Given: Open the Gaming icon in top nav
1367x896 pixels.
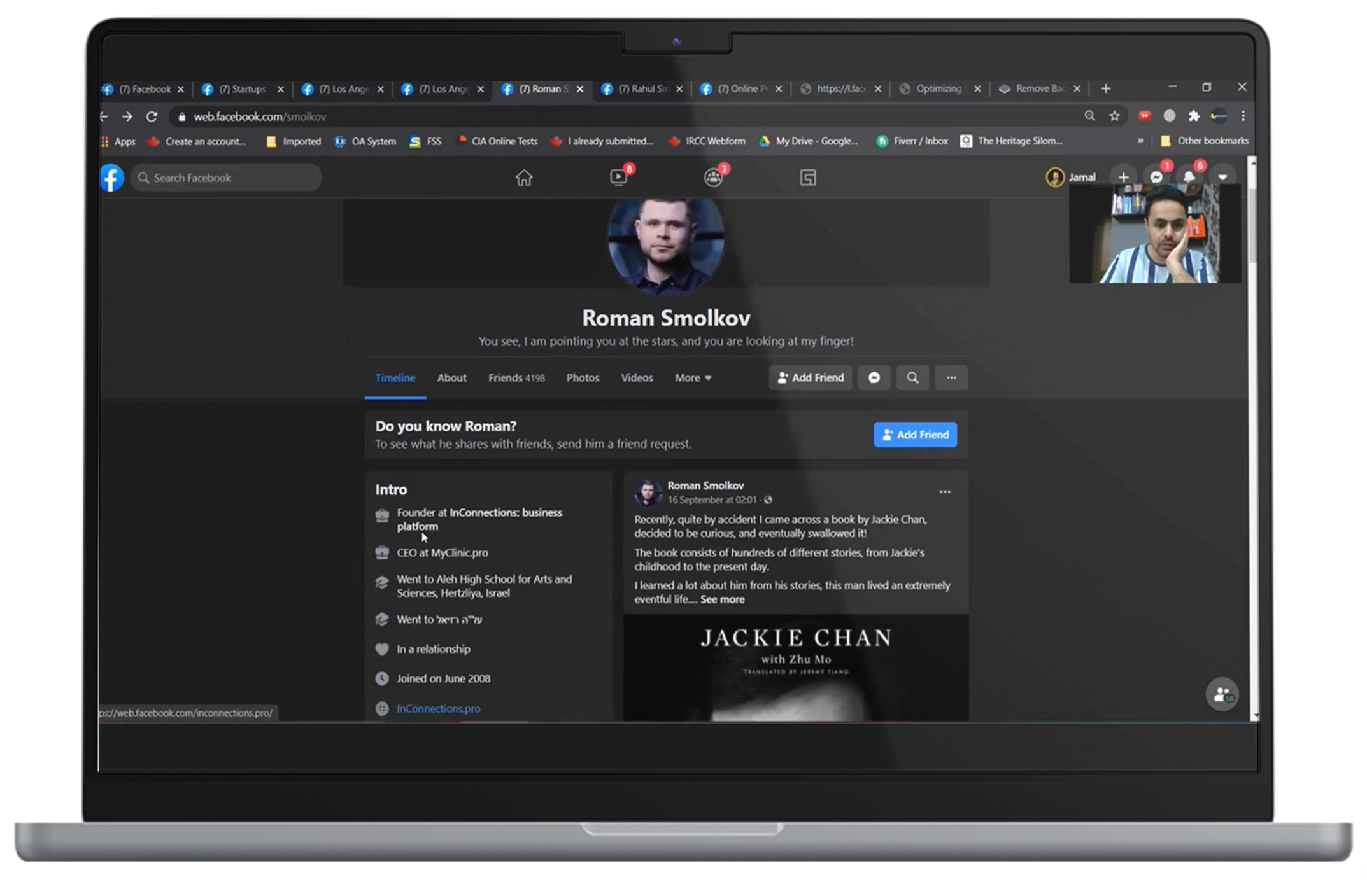Looking at the screenshot, I should [808, 178].
